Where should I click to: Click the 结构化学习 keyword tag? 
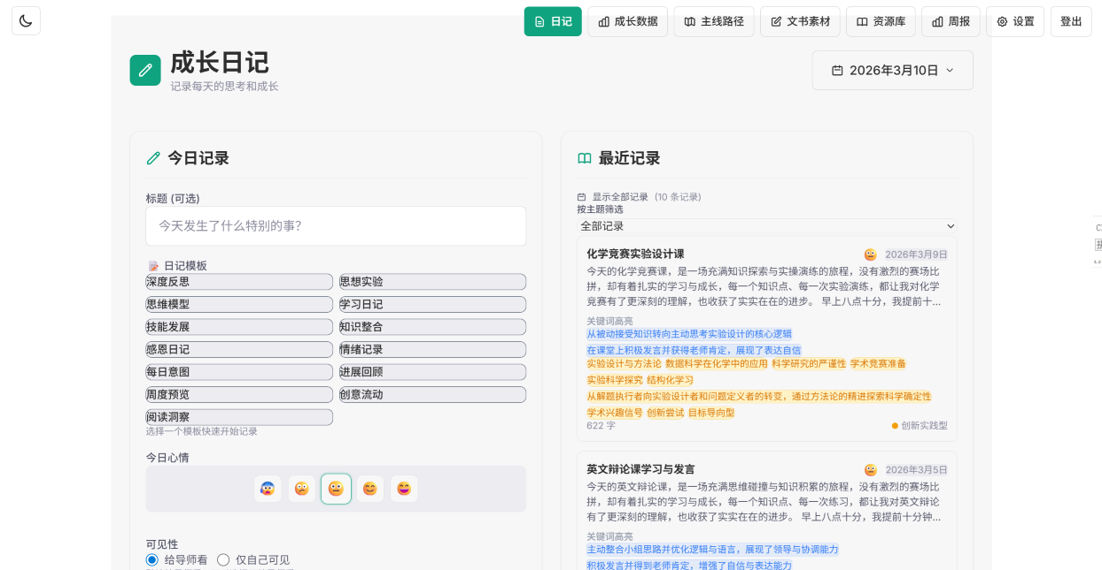670,380
